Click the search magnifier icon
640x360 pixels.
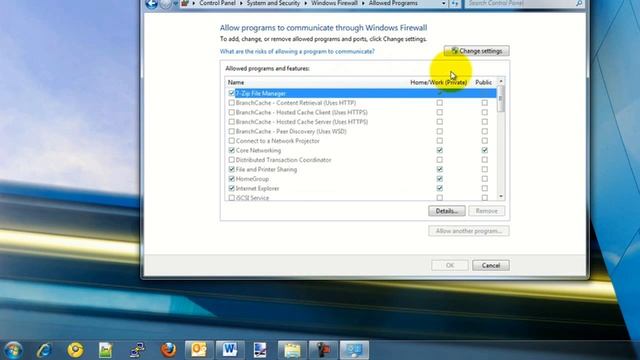(x=579, y=3)
